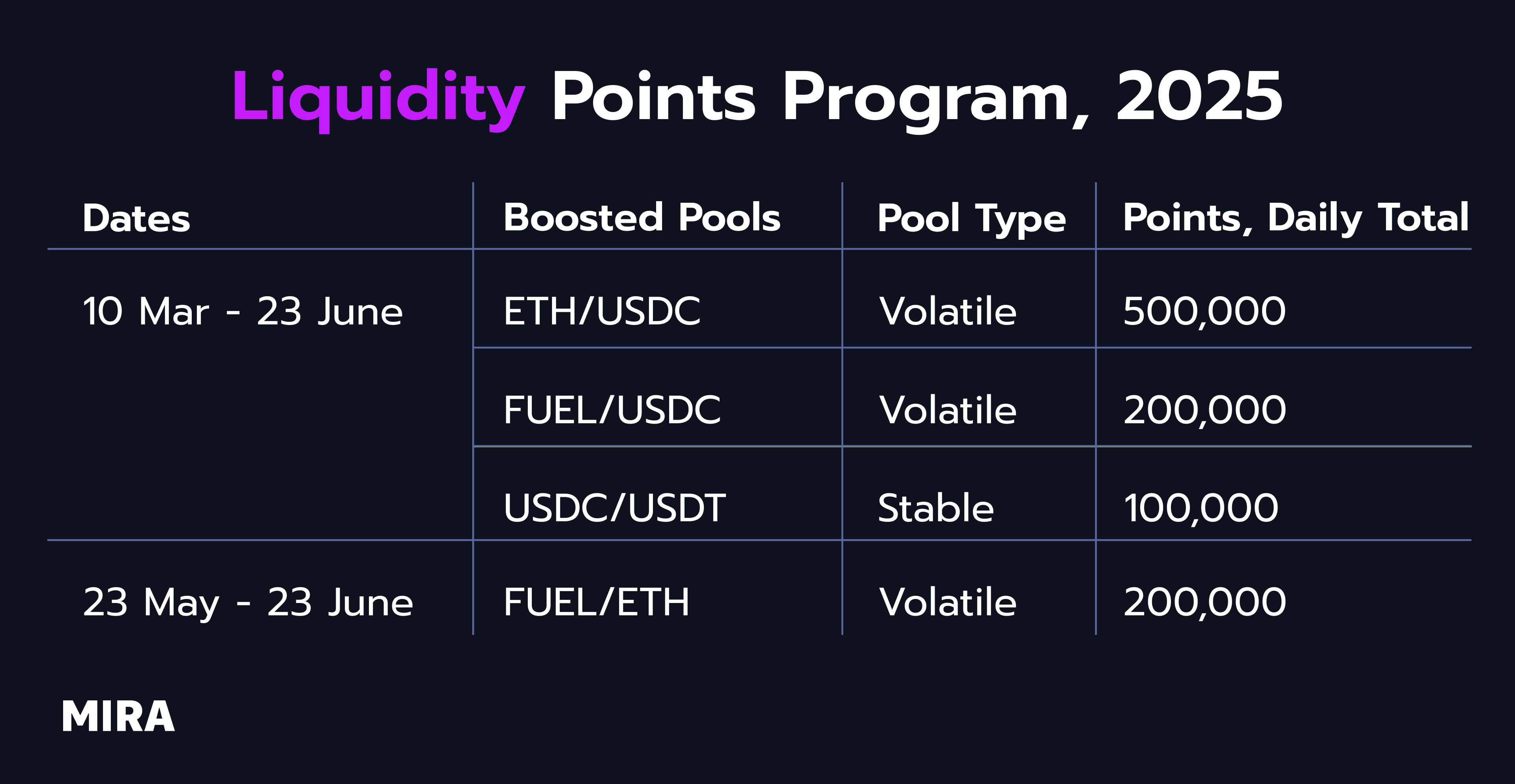Click the "Points Program, 2025" title text
Viewport: 1515px width, 784px height.
pyautogui.click(x=916, y=97)
